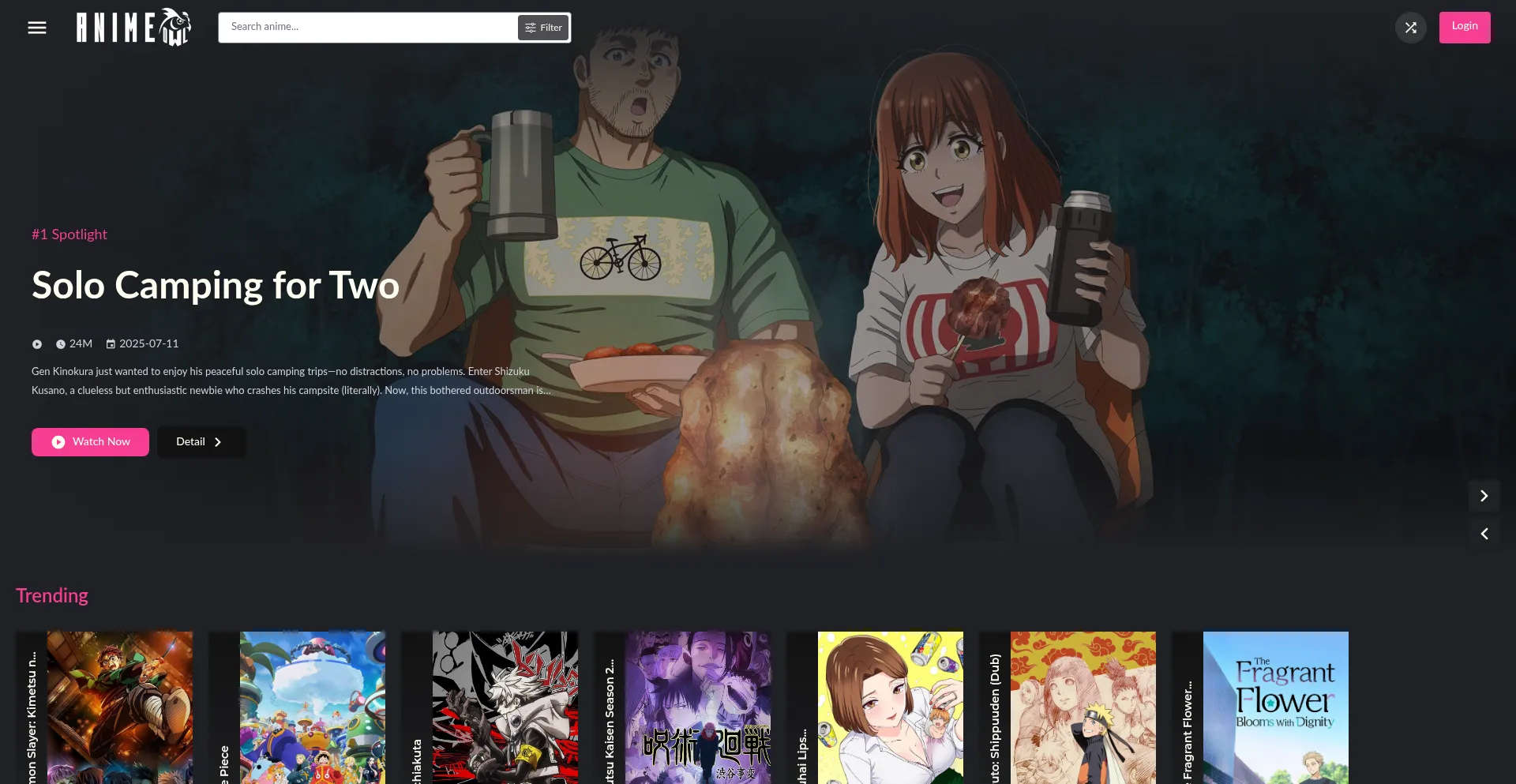This screenshot has height=784, width=1516.
Task: Click the calendar icon beside 2025-07-11
Action: (111, 344)
